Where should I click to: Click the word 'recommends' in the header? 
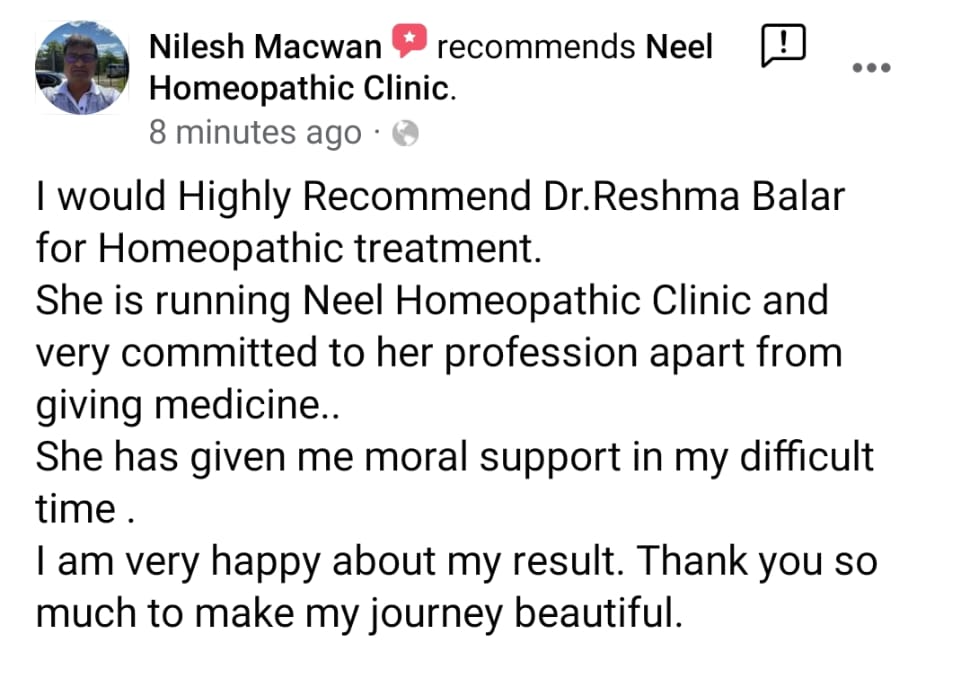tap(536, 47)
